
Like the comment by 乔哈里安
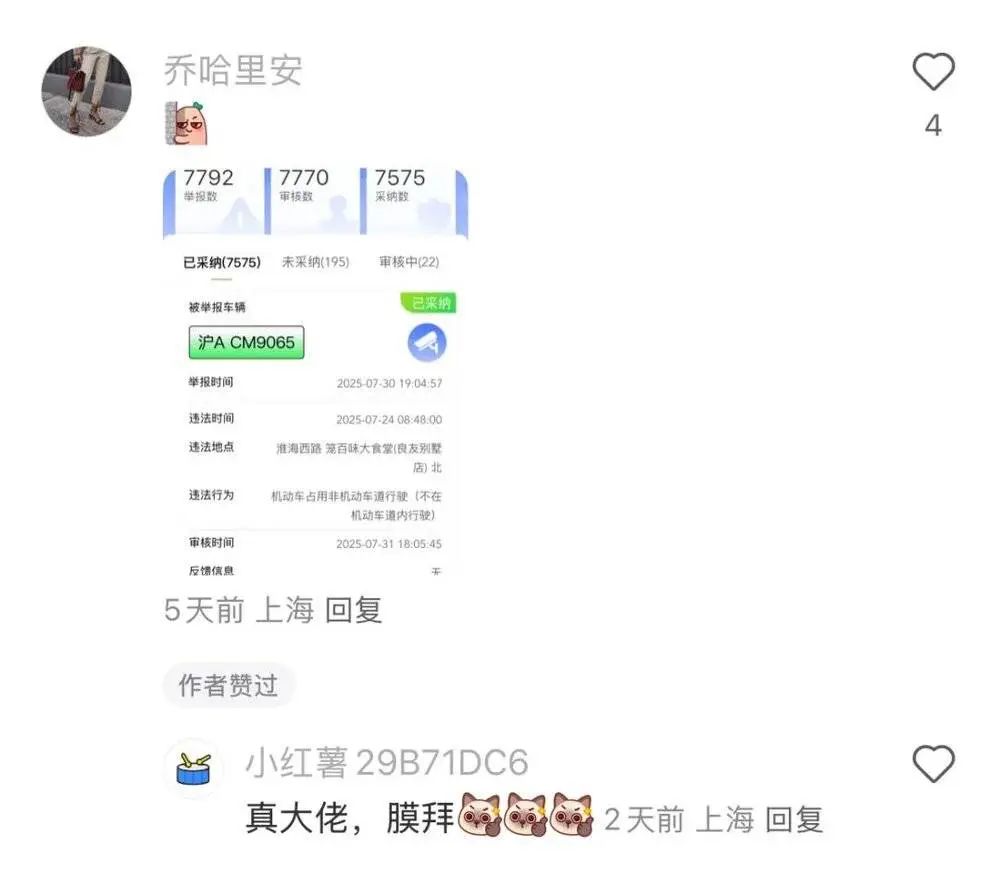click(933, 71)
